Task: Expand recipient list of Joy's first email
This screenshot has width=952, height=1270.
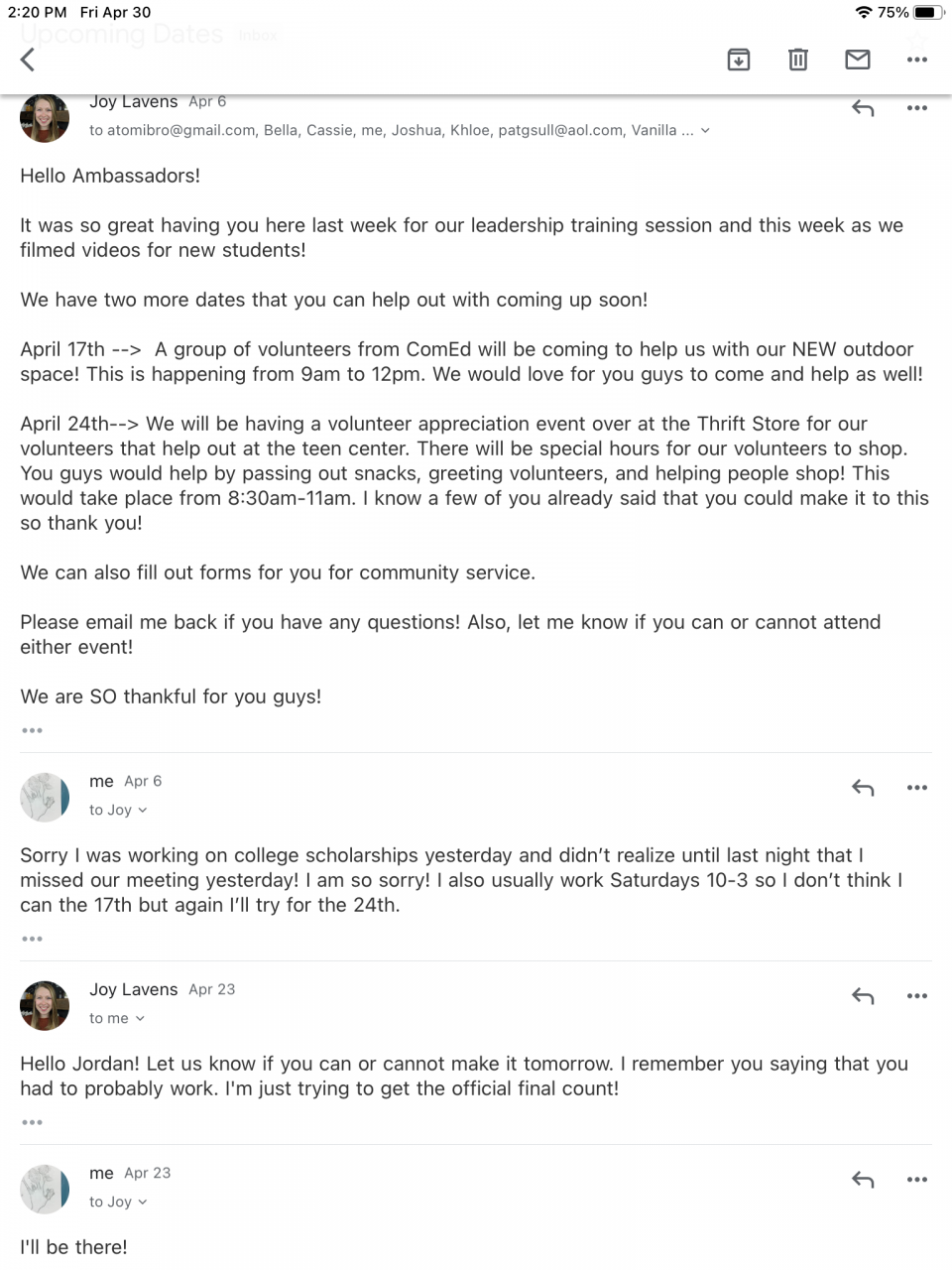Action: pos(705,130)
